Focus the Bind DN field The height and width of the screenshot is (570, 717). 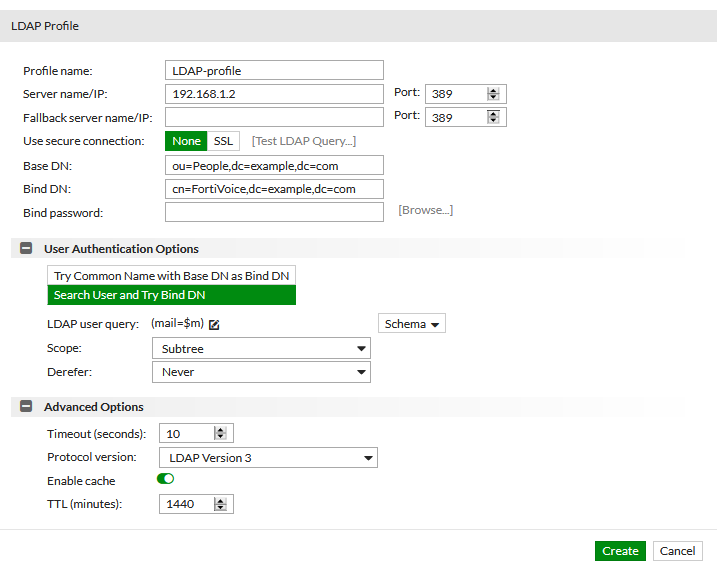(274, 189)
